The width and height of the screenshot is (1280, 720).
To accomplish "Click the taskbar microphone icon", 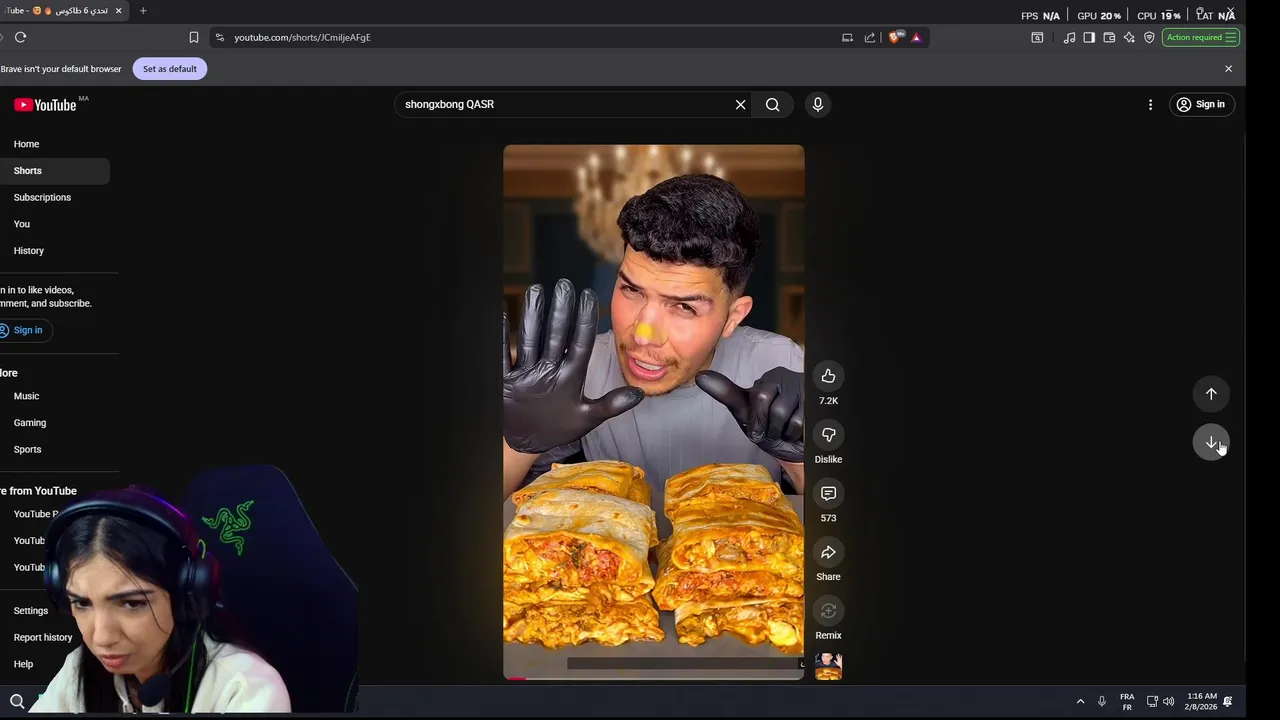I will click(1102, 702).
